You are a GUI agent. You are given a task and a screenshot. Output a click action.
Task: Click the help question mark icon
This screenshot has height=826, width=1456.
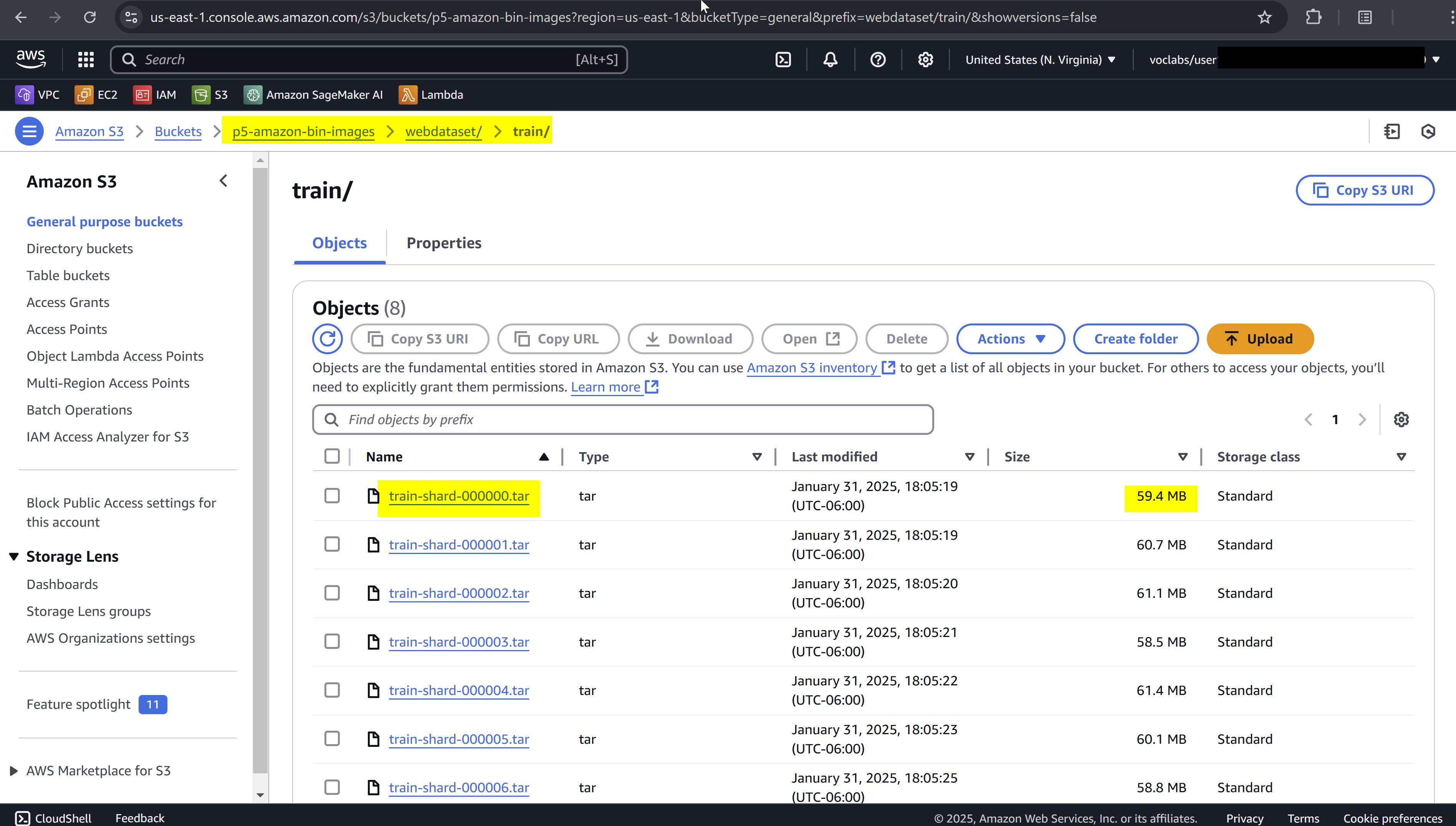click(x=878, y=60)
